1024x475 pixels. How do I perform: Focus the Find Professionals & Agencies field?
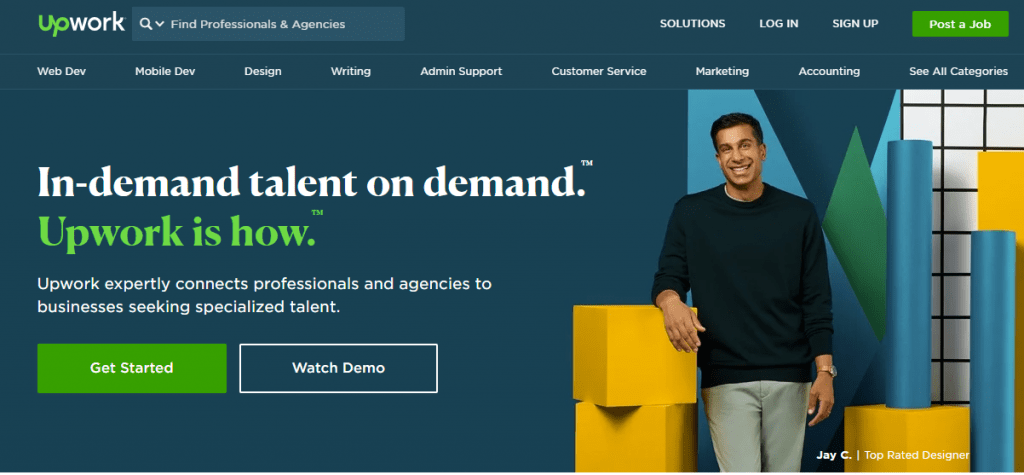click(x=268, y=24)
